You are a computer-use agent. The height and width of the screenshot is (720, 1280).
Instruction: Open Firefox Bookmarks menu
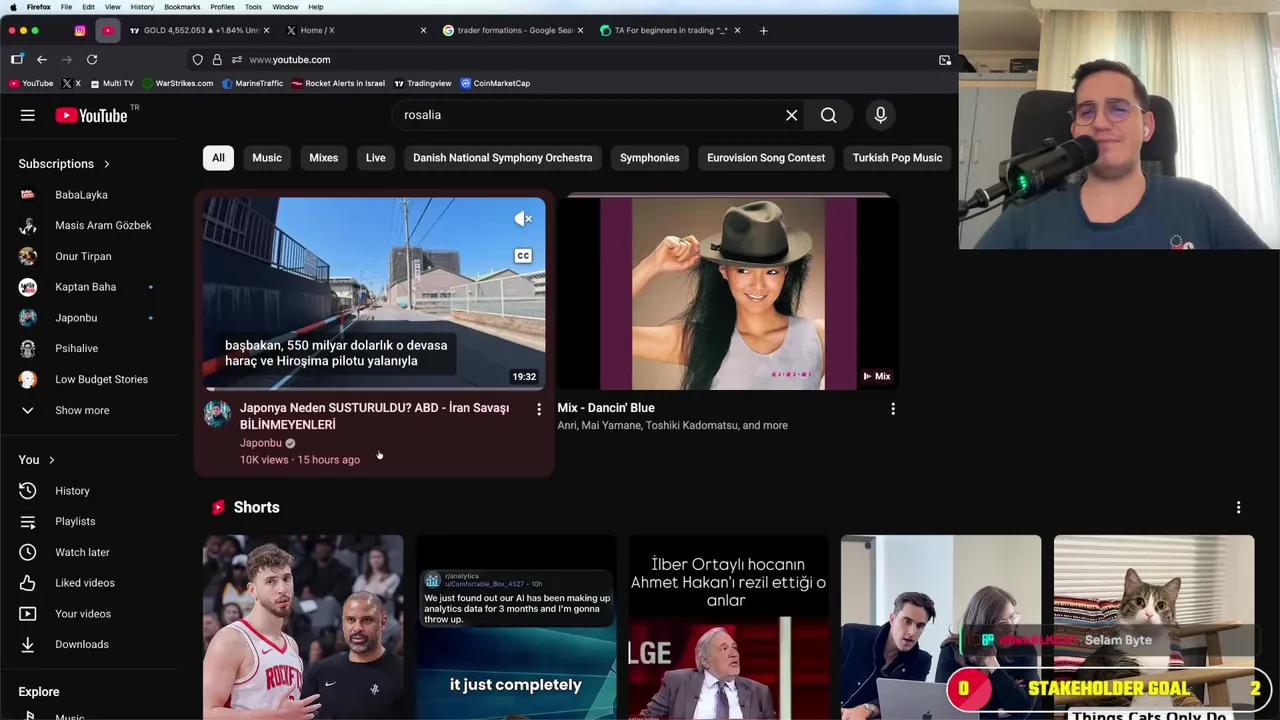182,7
